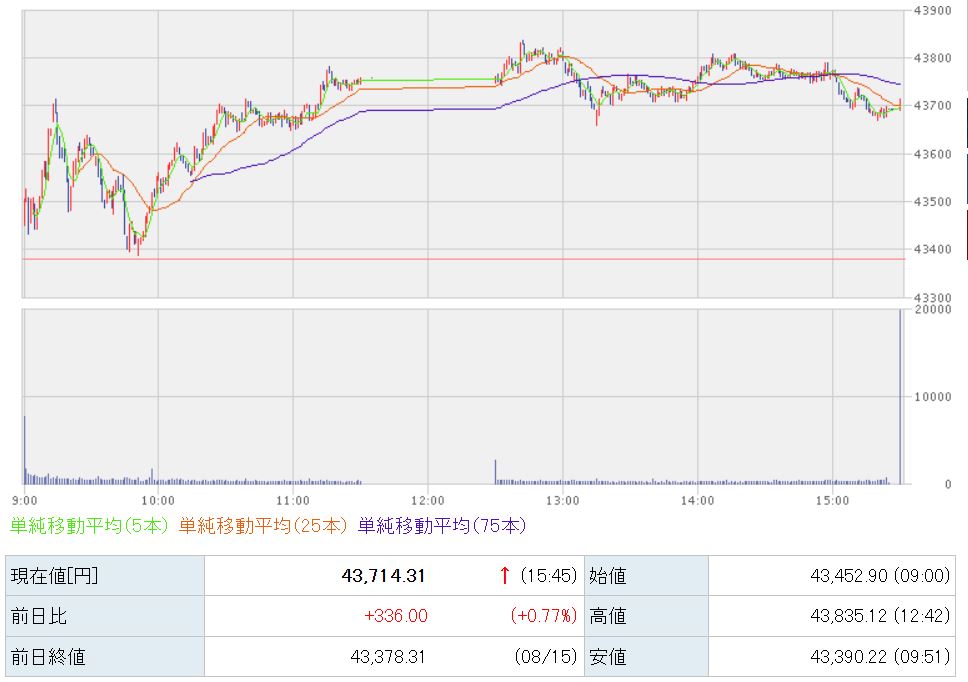Click the 10:00 time axis label
Screen dimensions: 968x682
pos(158,501)
